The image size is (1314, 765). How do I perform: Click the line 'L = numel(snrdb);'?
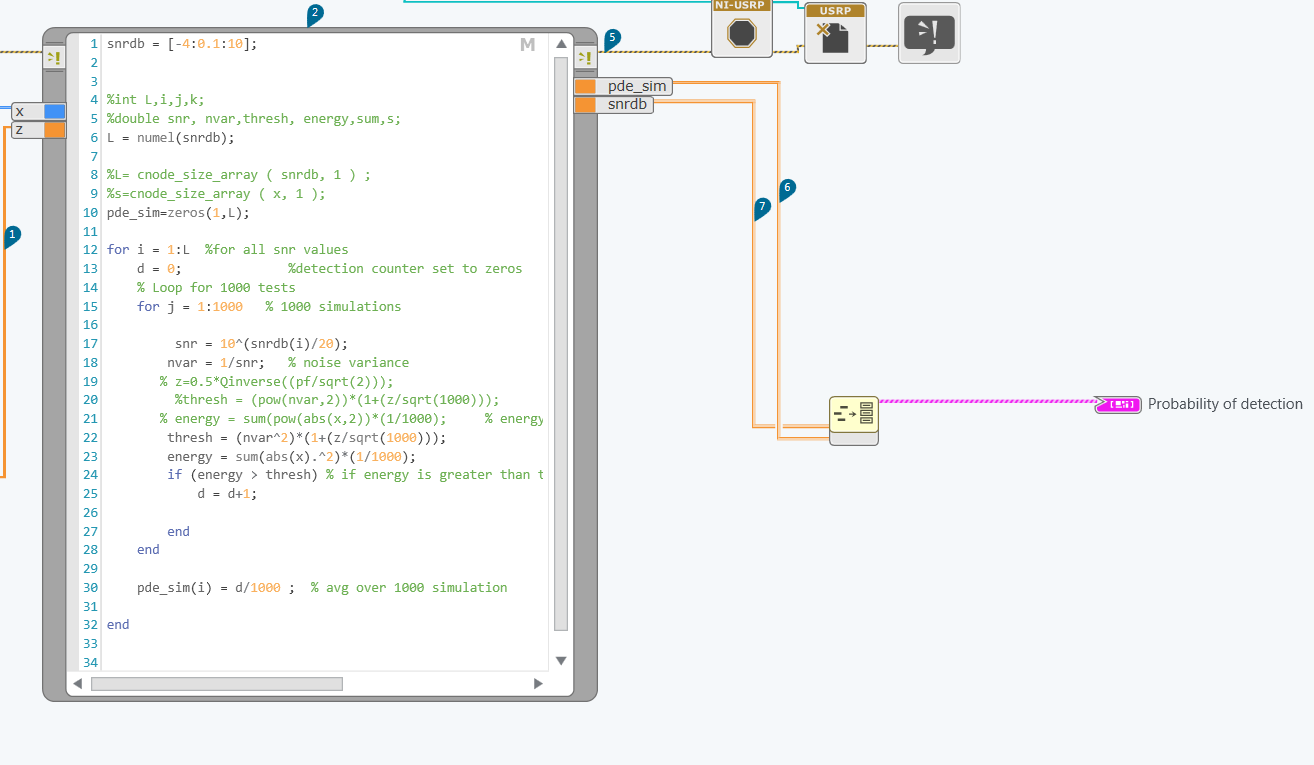tap(170, 137)
